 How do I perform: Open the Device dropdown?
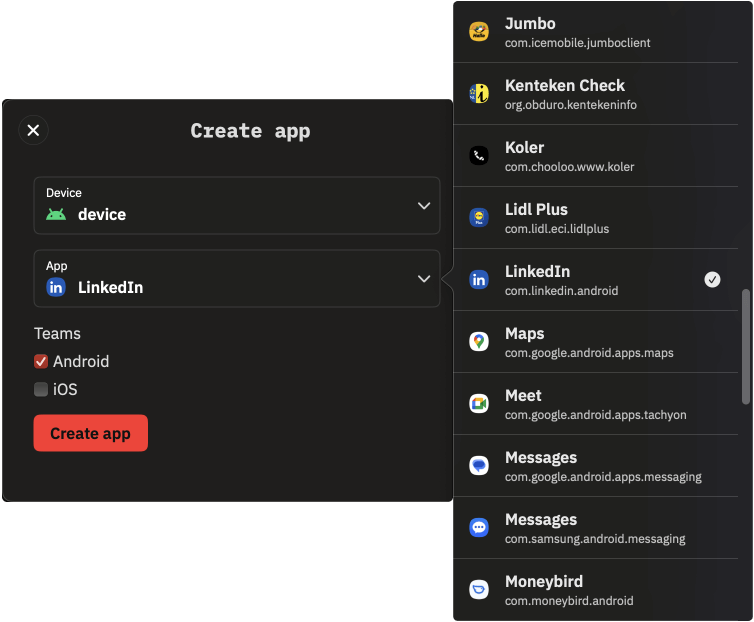(237, 205)
